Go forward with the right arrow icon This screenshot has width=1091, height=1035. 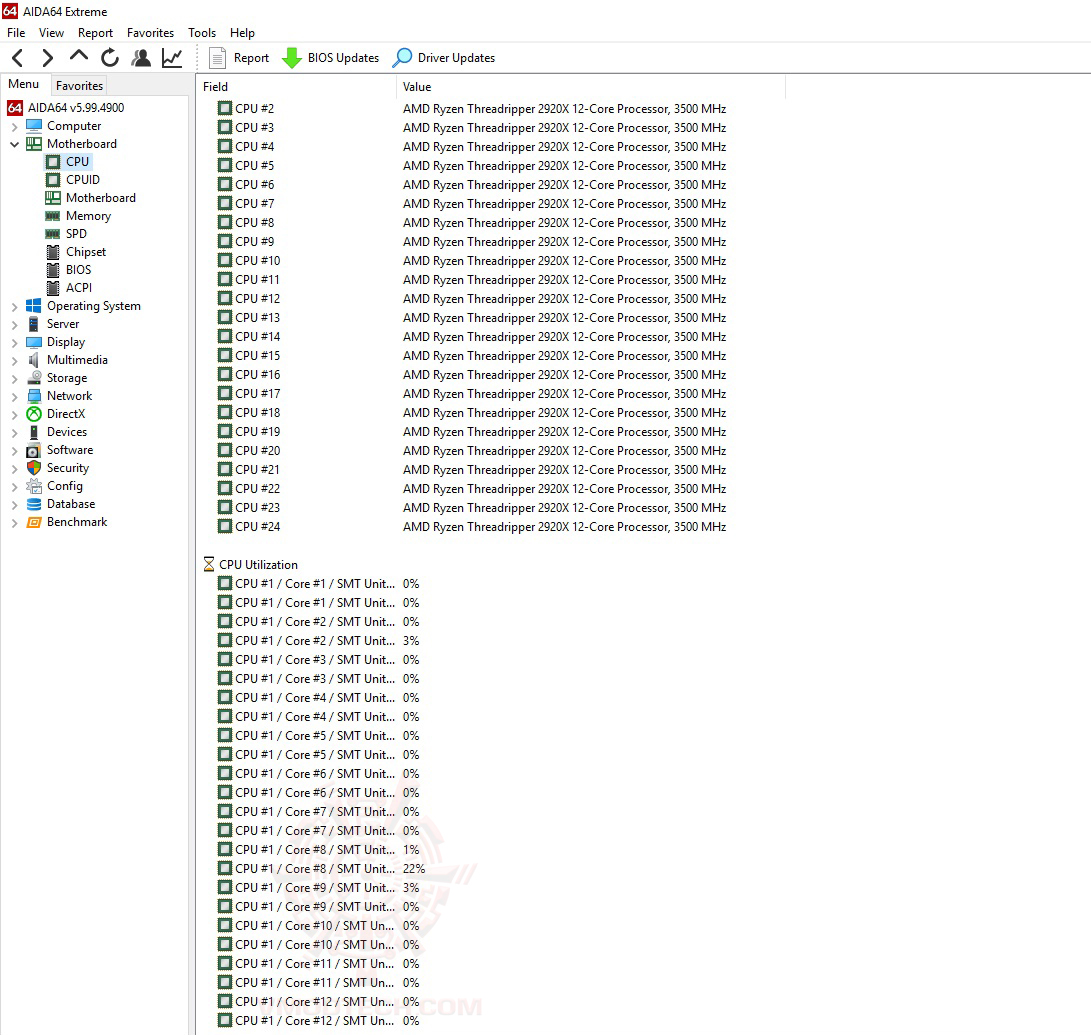47,58
